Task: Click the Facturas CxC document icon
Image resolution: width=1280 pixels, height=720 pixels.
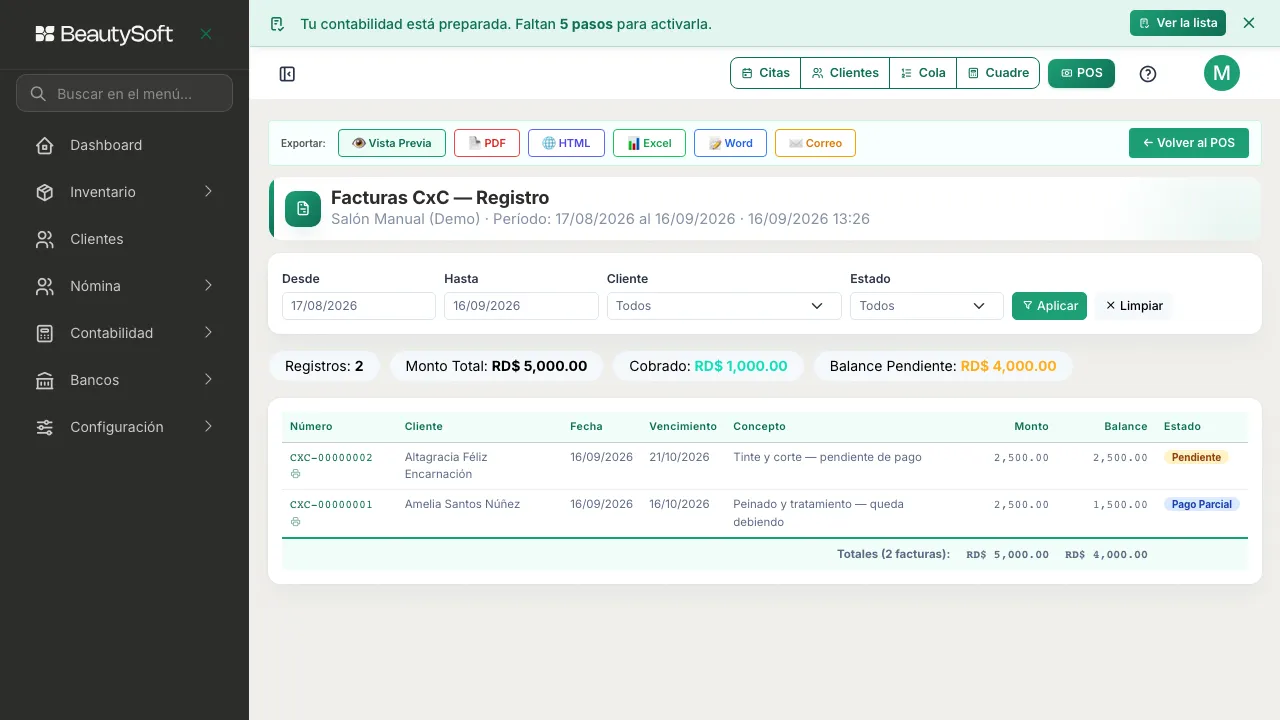Action: 303,209
